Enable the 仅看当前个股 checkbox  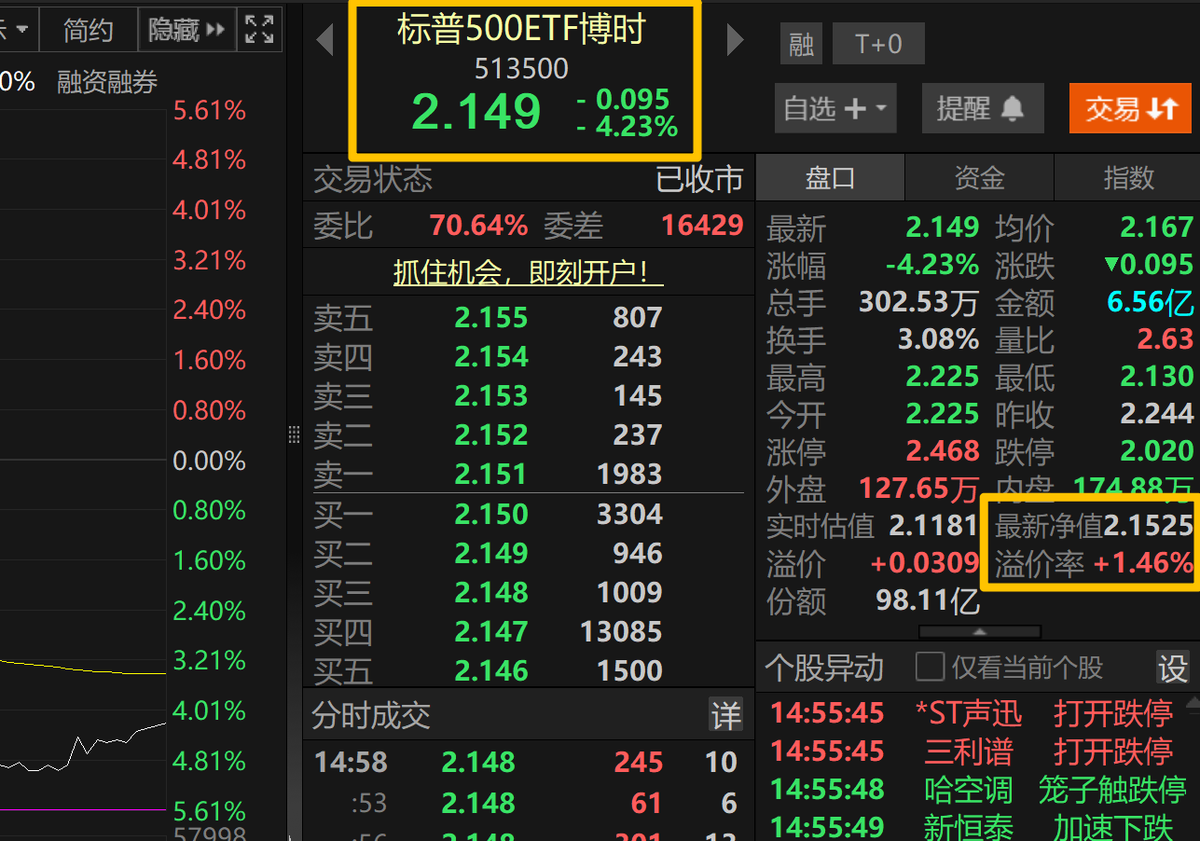(x=930, y=667)
